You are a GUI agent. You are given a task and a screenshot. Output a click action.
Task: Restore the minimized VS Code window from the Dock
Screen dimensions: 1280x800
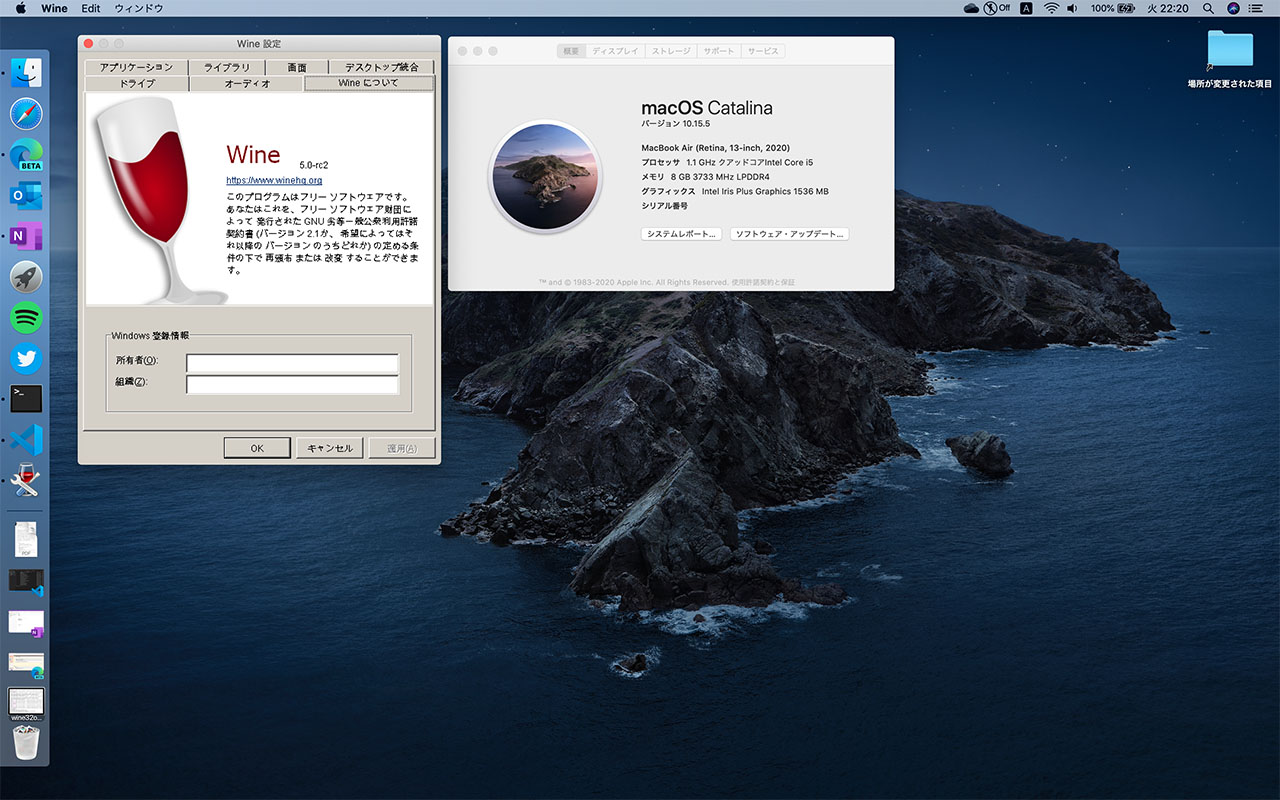click(x=26, y=582)
